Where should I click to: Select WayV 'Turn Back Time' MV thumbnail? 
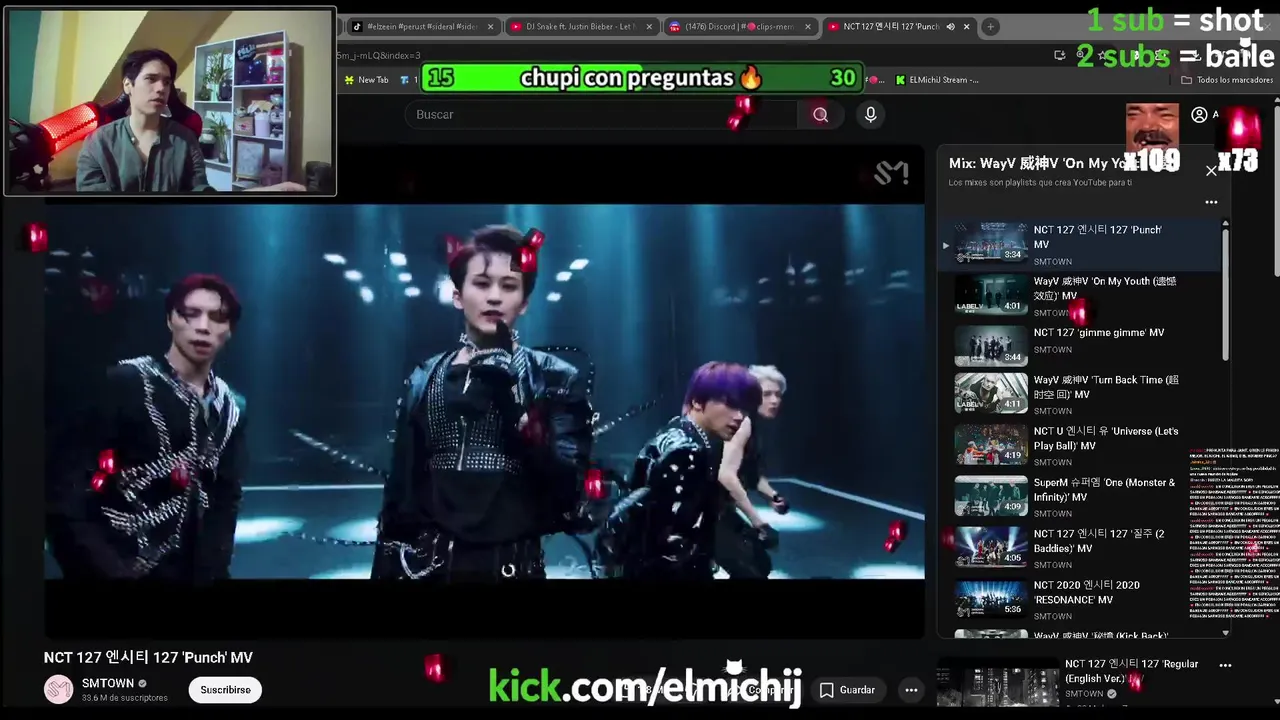991,392
